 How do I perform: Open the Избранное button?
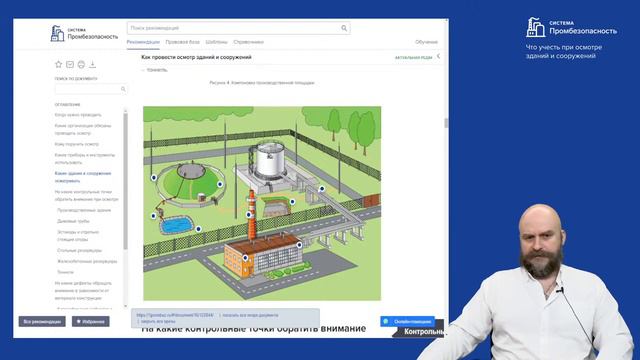[x=91, y=322]
